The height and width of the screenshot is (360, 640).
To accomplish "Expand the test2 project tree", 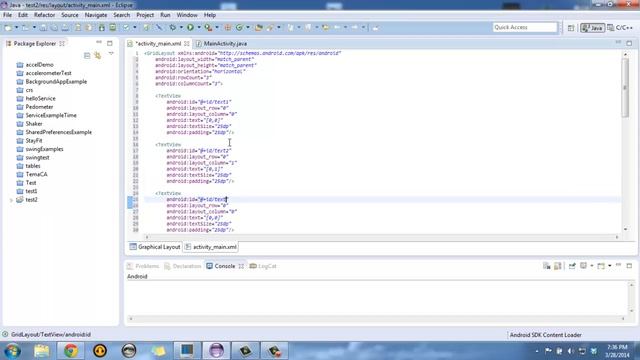I will pos(11,200).
